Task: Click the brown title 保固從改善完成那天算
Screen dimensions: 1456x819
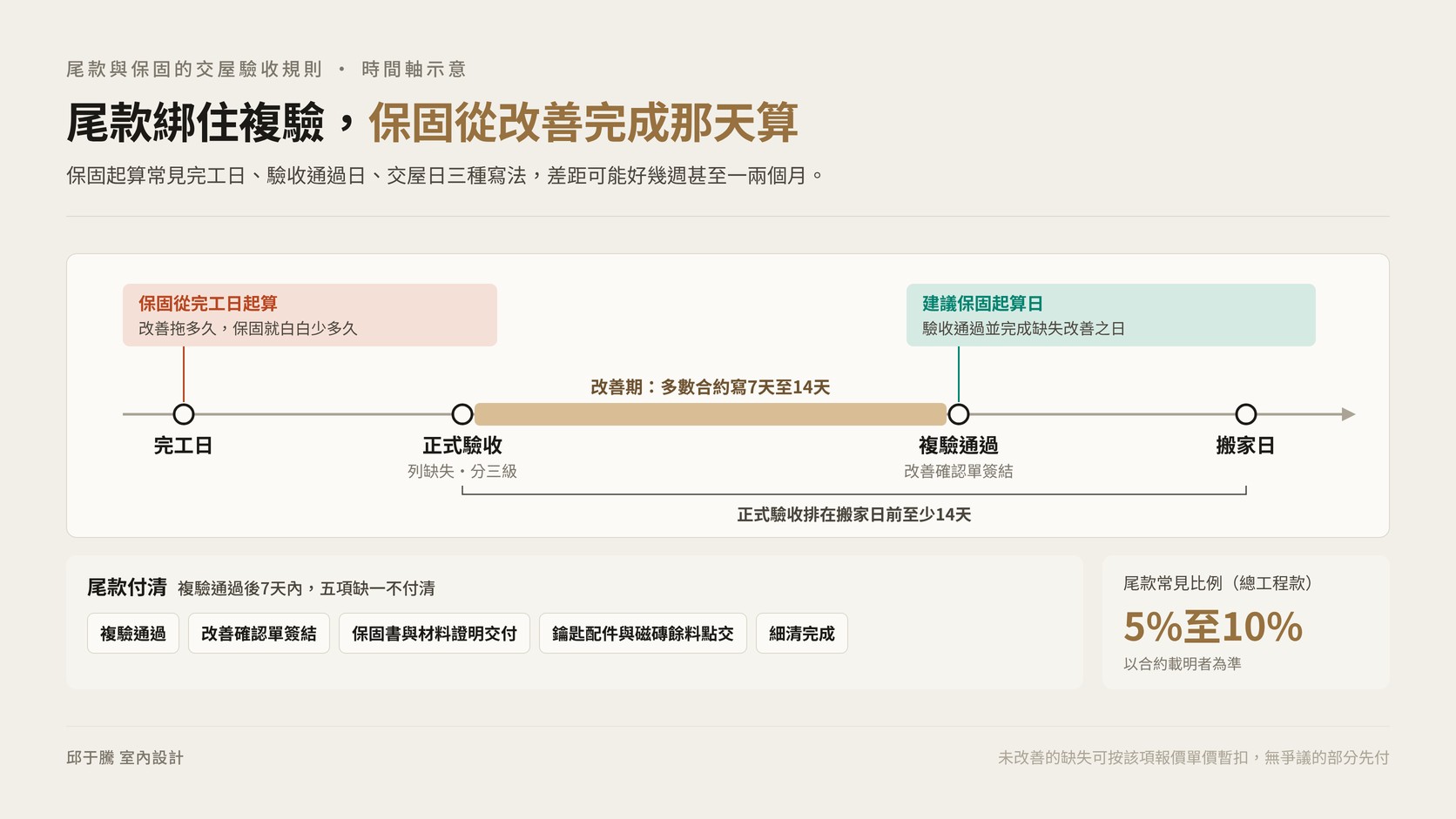Action: click(x=583, y=122)
